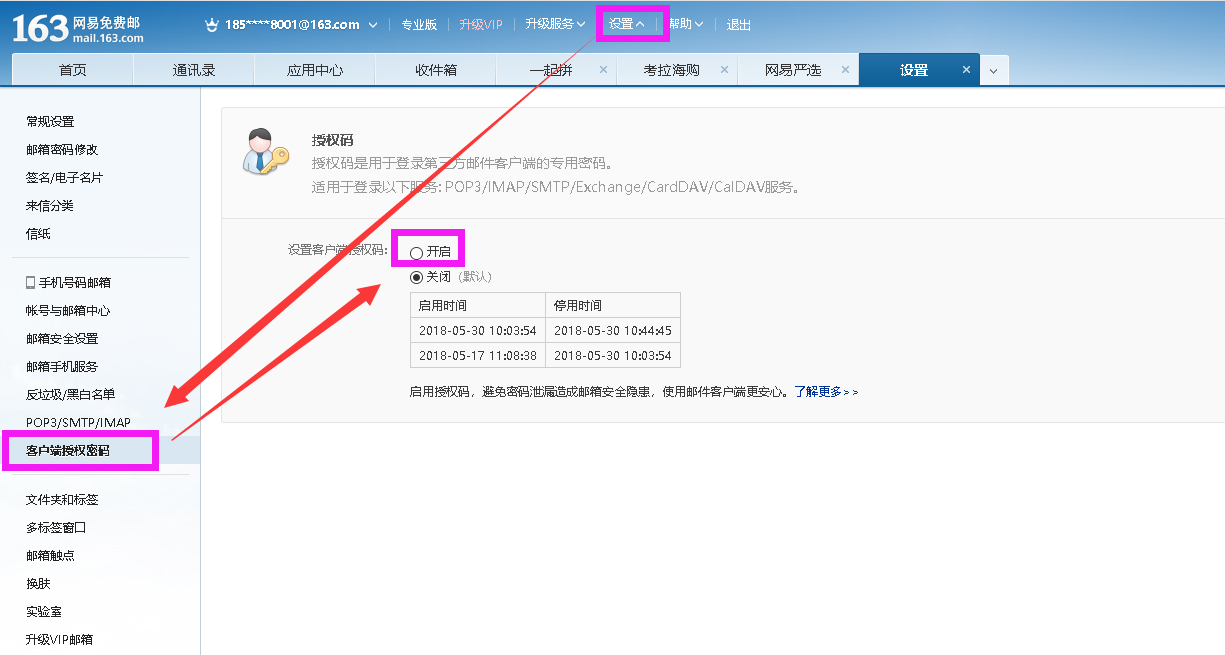
Task: Expand the tab overflow chevron
Action: [x=994, y=71]
